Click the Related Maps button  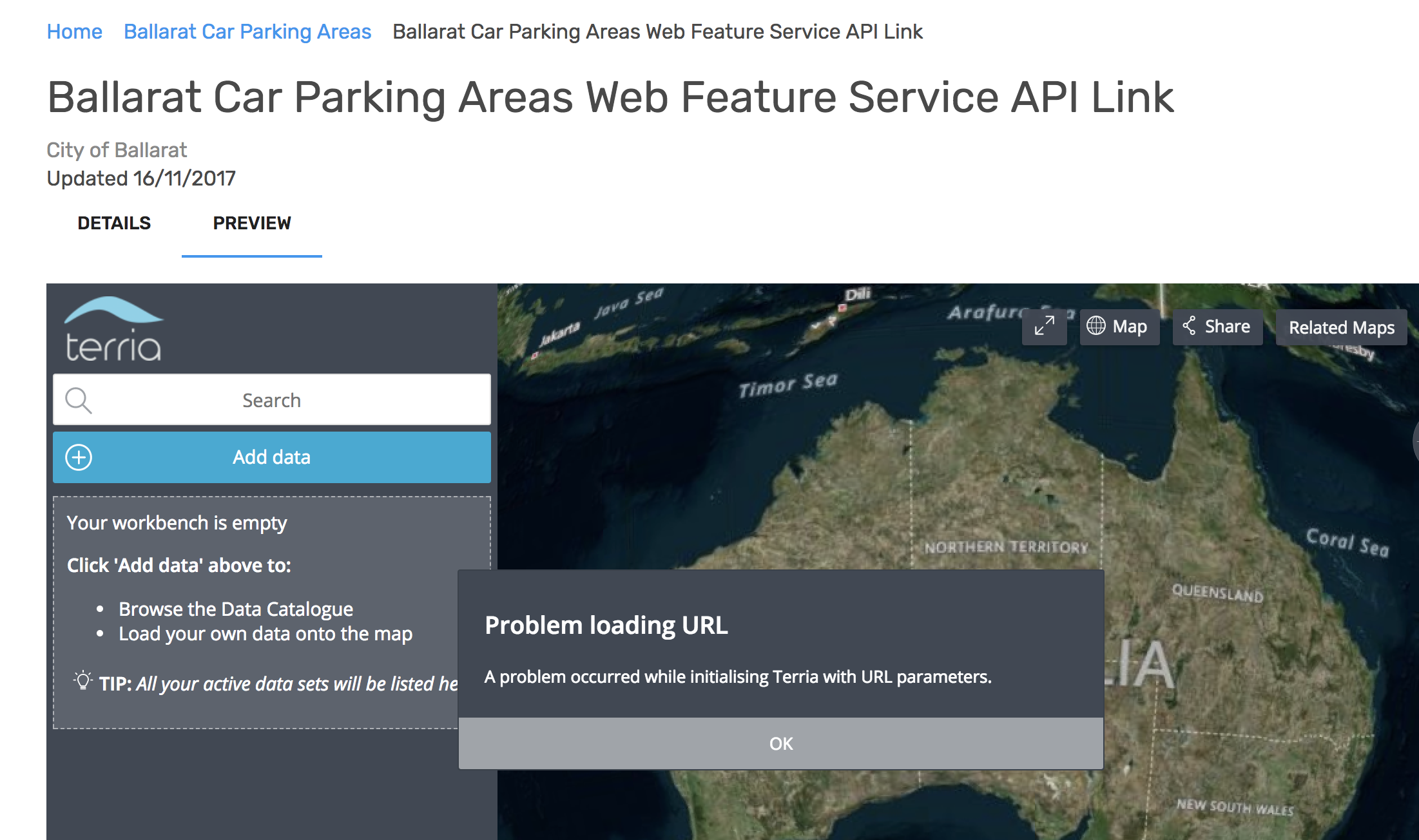tap(1341, 327)
